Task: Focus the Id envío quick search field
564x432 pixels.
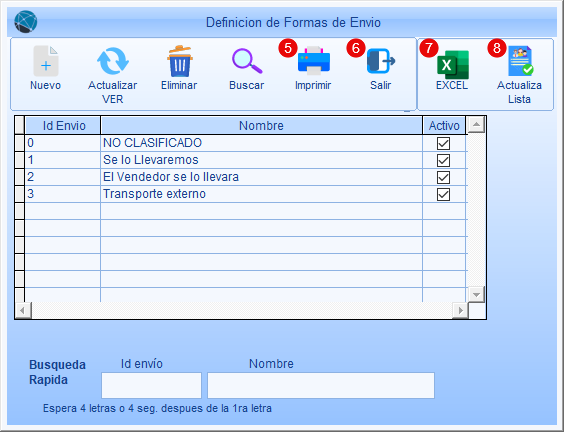Action: click(151, 385)
